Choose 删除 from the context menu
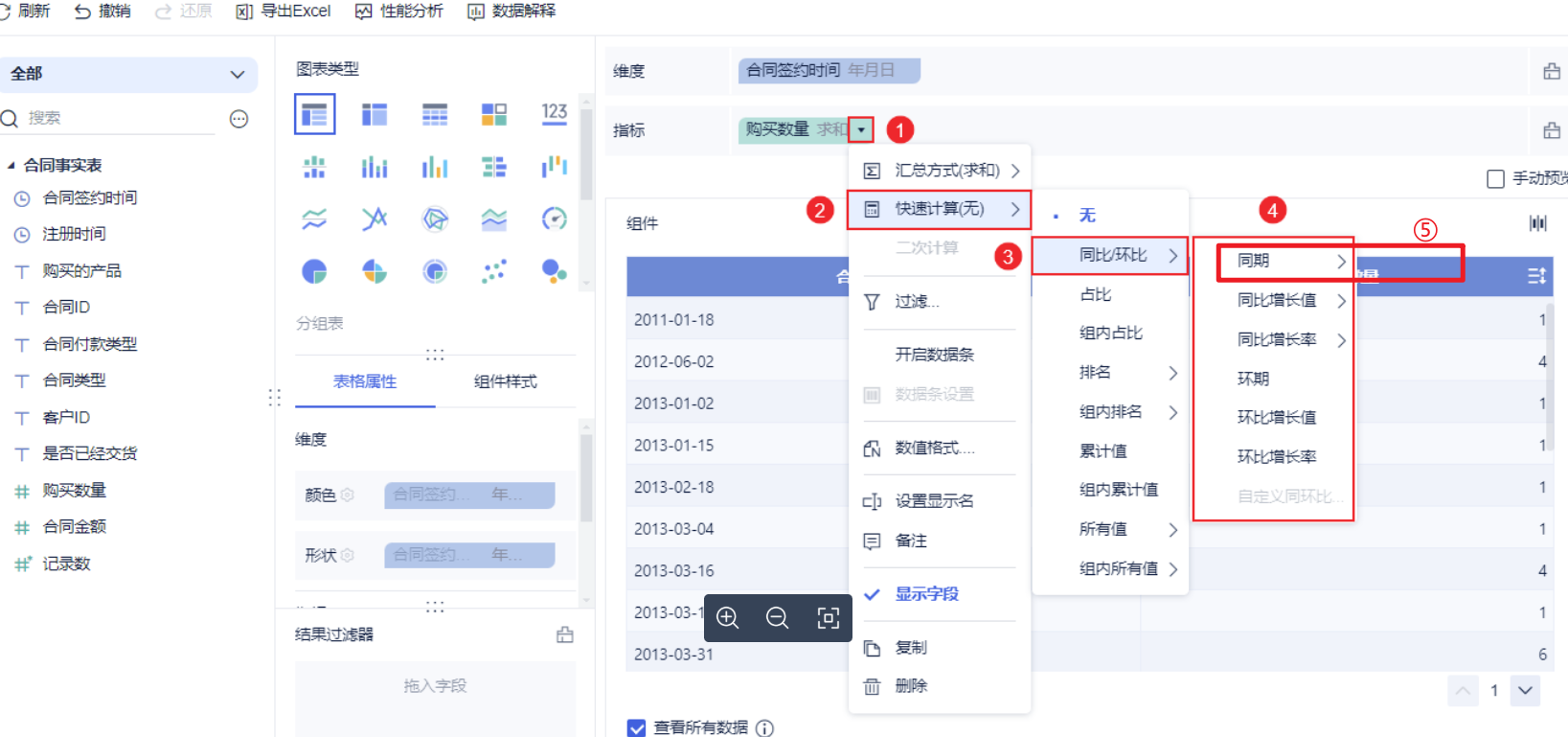This screenshot has height=737, width=1568. point(940,686)
